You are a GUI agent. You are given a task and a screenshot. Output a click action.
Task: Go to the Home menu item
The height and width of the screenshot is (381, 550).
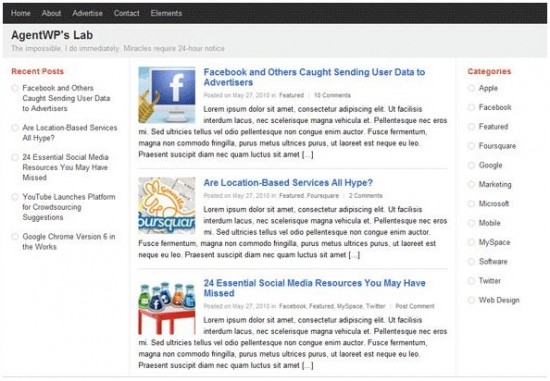[x=21, y=13]
